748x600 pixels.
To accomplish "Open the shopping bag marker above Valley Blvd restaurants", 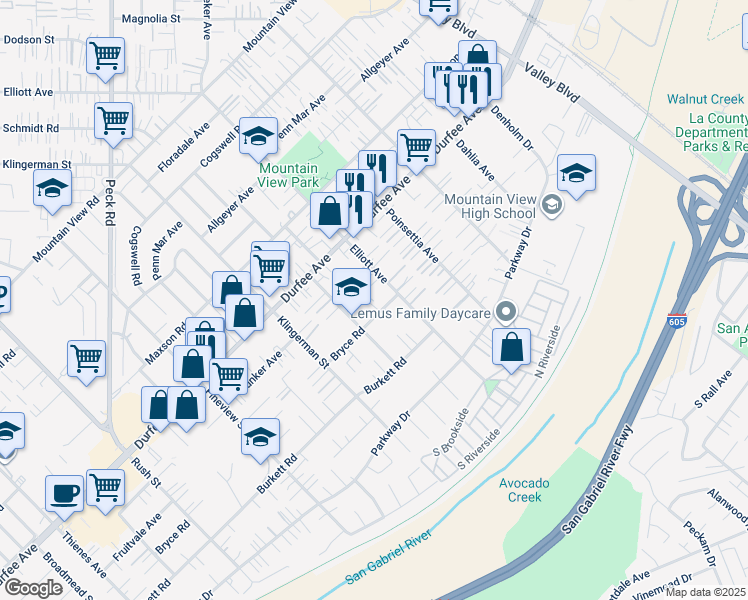I will point(478,53).
